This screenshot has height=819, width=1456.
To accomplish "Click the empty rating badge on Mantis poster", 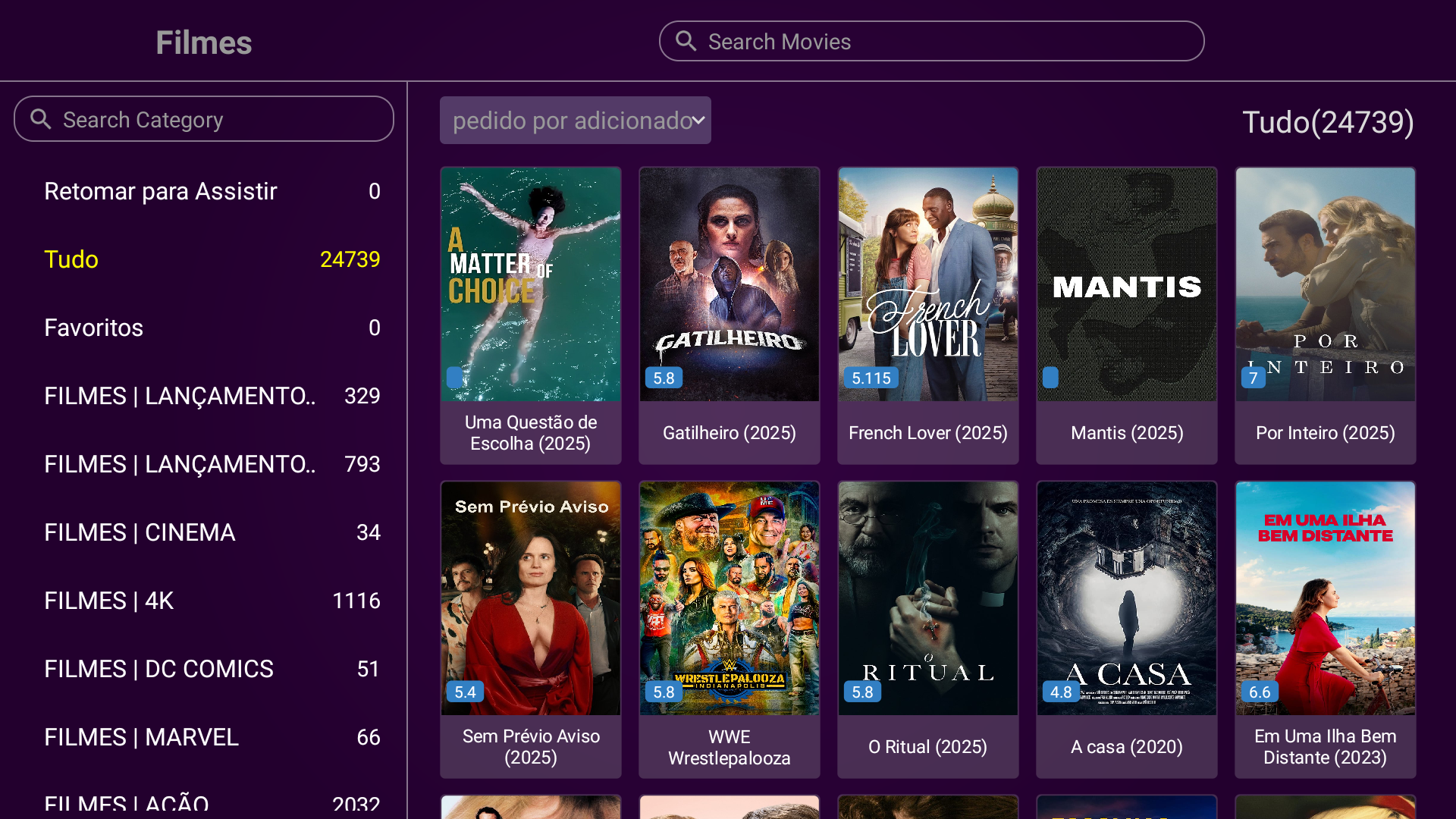I will pyautogui.click(x=1050, y=377).
